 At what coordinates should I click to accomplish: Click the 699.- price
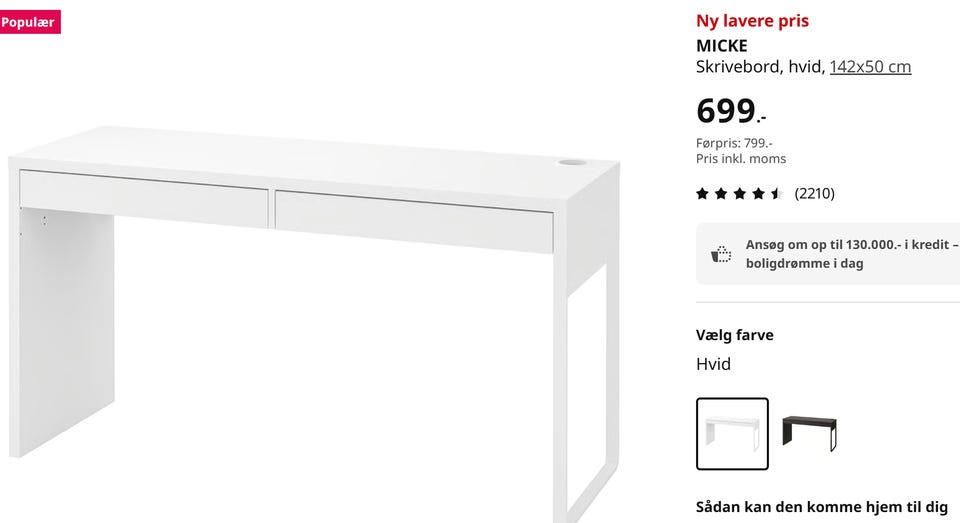731,111
